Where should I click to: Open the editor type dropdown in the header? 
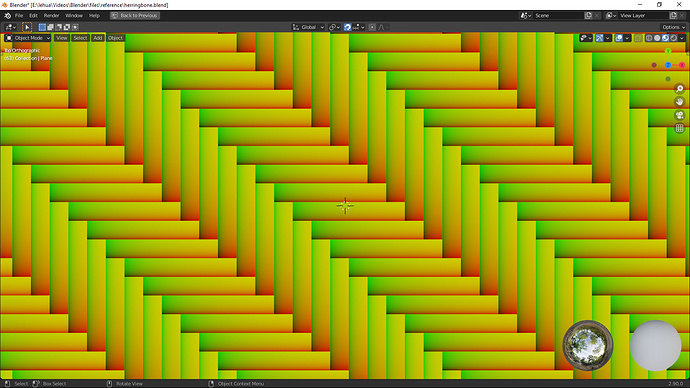[x=11, y=27]
